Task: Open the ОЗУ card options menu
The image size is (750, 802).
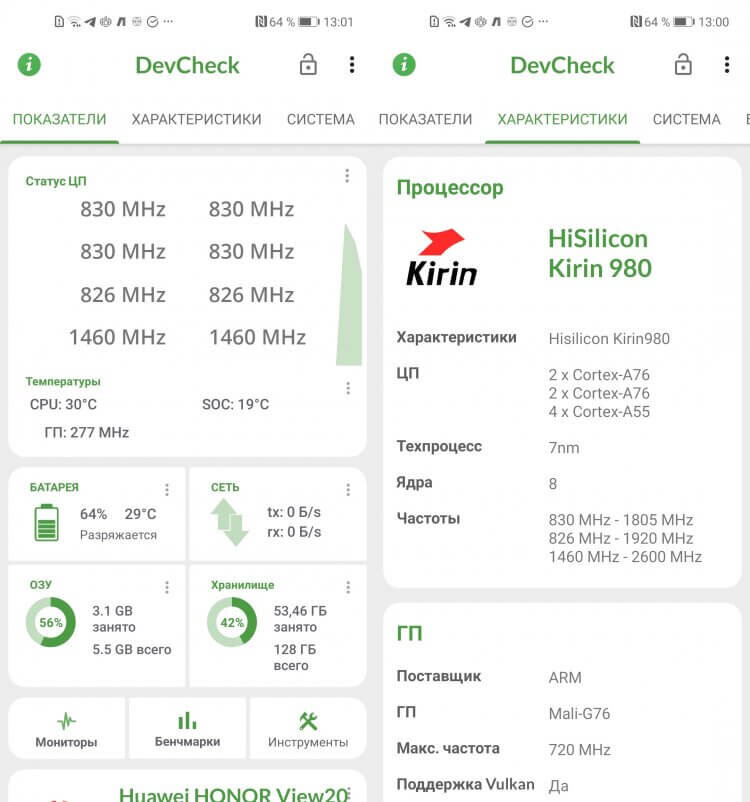Action: [x=167, y=587]
